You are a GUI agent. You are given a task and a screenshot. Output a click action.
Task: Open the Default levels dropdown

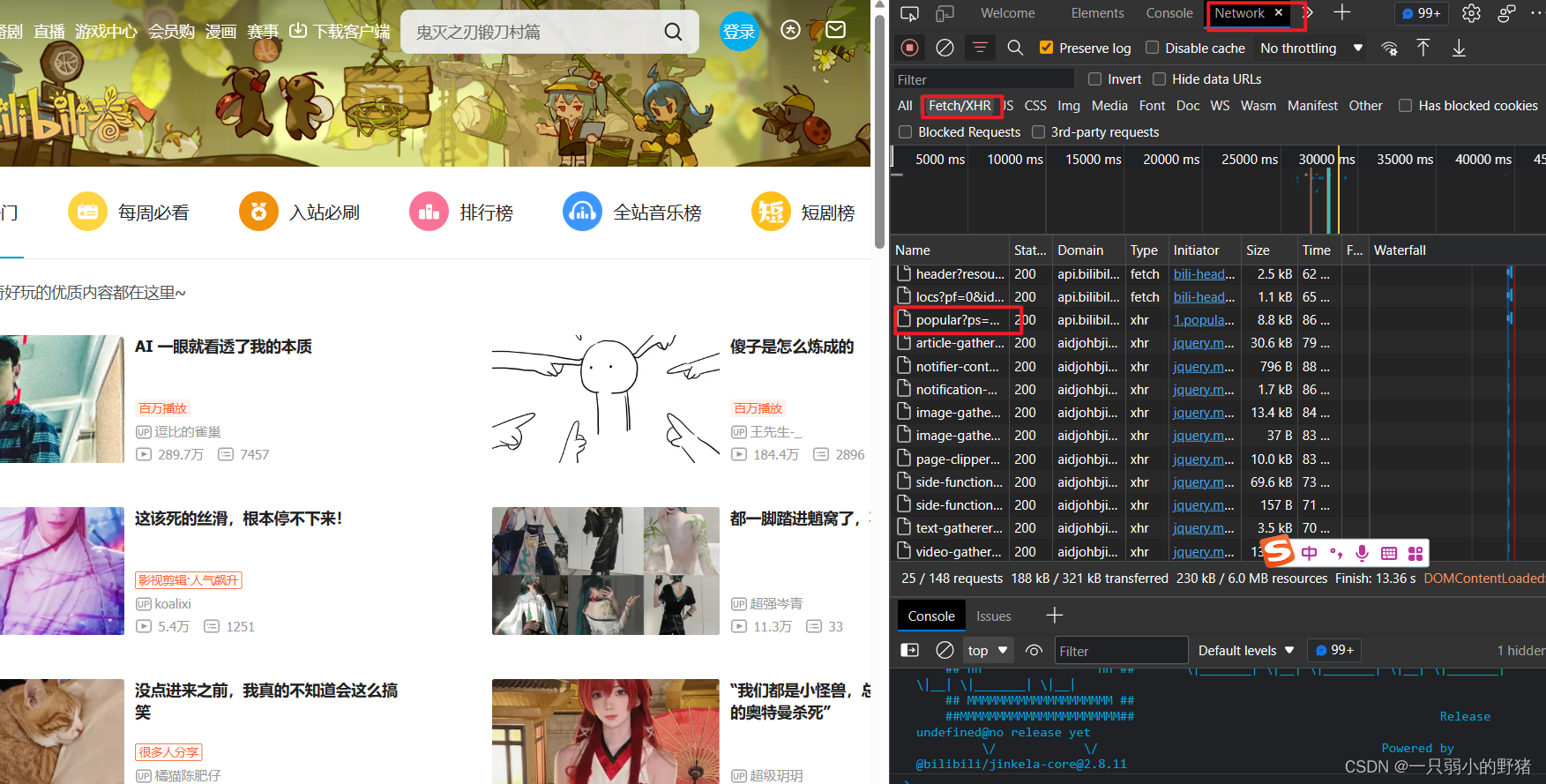(x=1246, y=650)
